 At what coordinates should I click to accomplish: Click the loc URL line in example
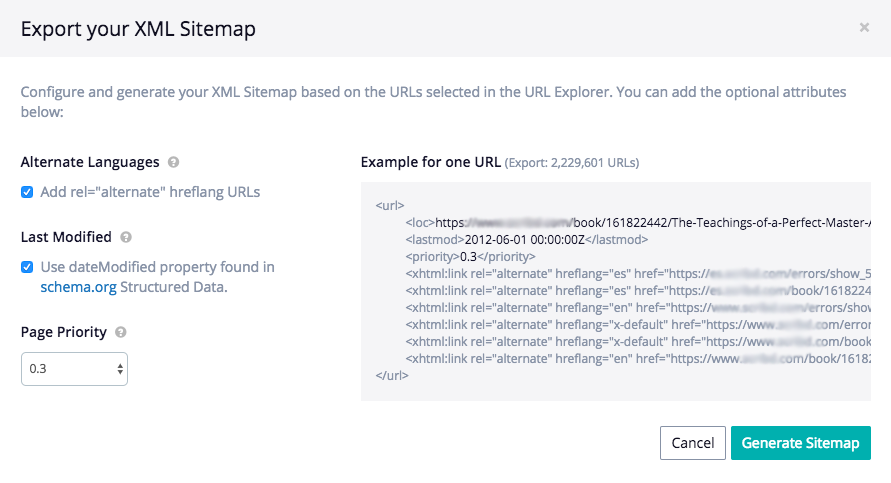pos(640,223)
